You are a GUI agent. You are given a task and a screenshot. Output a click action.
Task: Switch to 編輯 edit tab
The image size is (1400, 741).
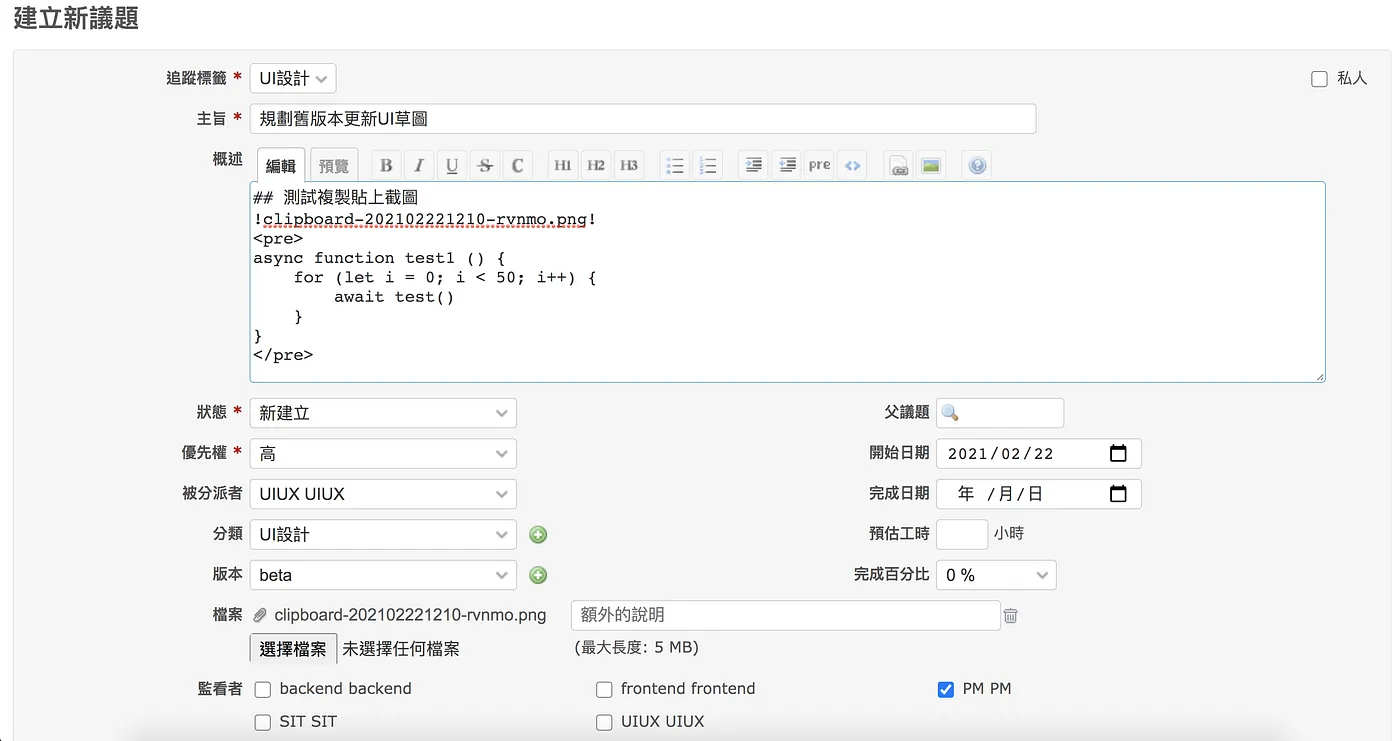point(281,166)
